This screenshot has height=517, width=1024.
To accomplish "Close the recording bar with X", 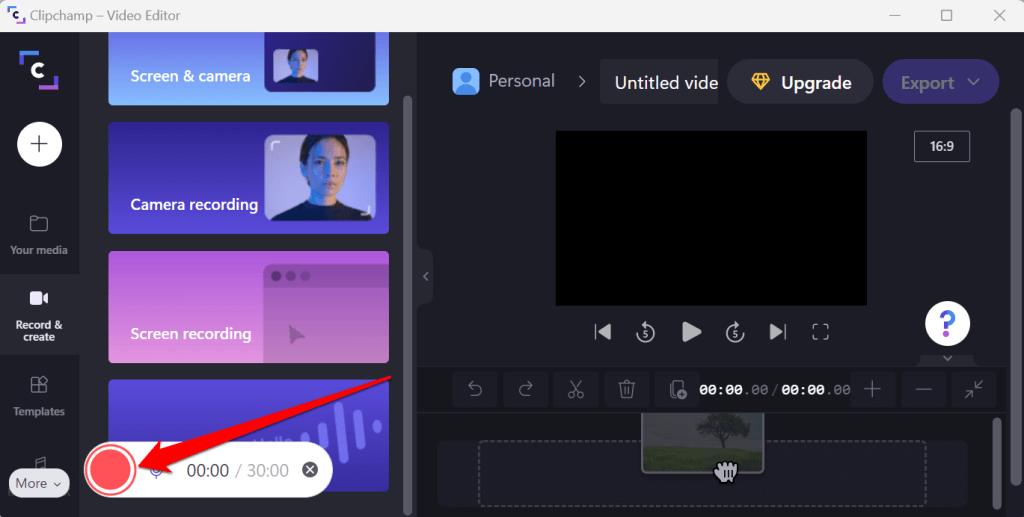I will (x=310, y=469).
